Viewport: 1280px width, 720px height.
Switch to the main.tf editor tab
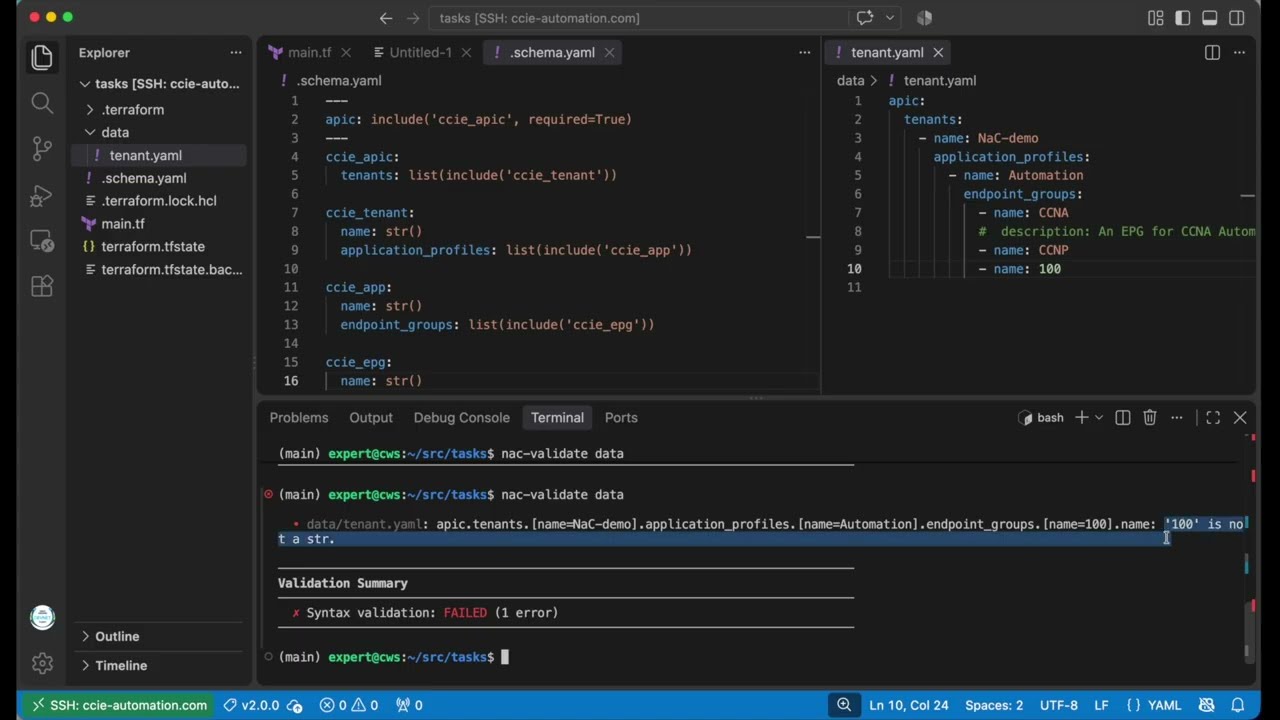tap(310, 52)
